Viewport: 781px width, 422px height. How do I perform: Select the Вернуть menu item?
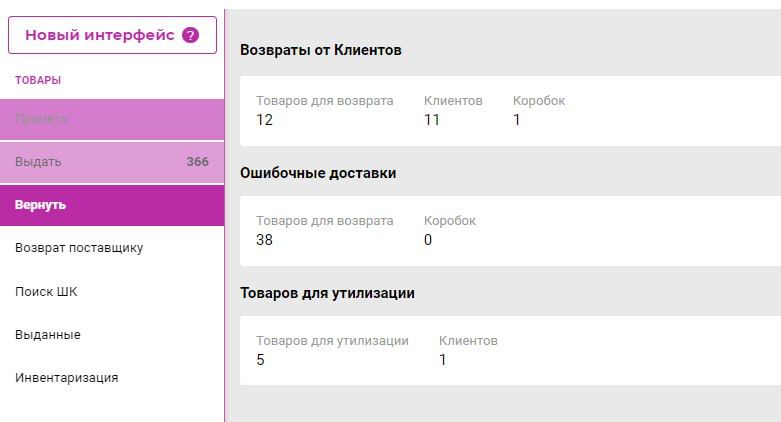[x=41, y=205]
